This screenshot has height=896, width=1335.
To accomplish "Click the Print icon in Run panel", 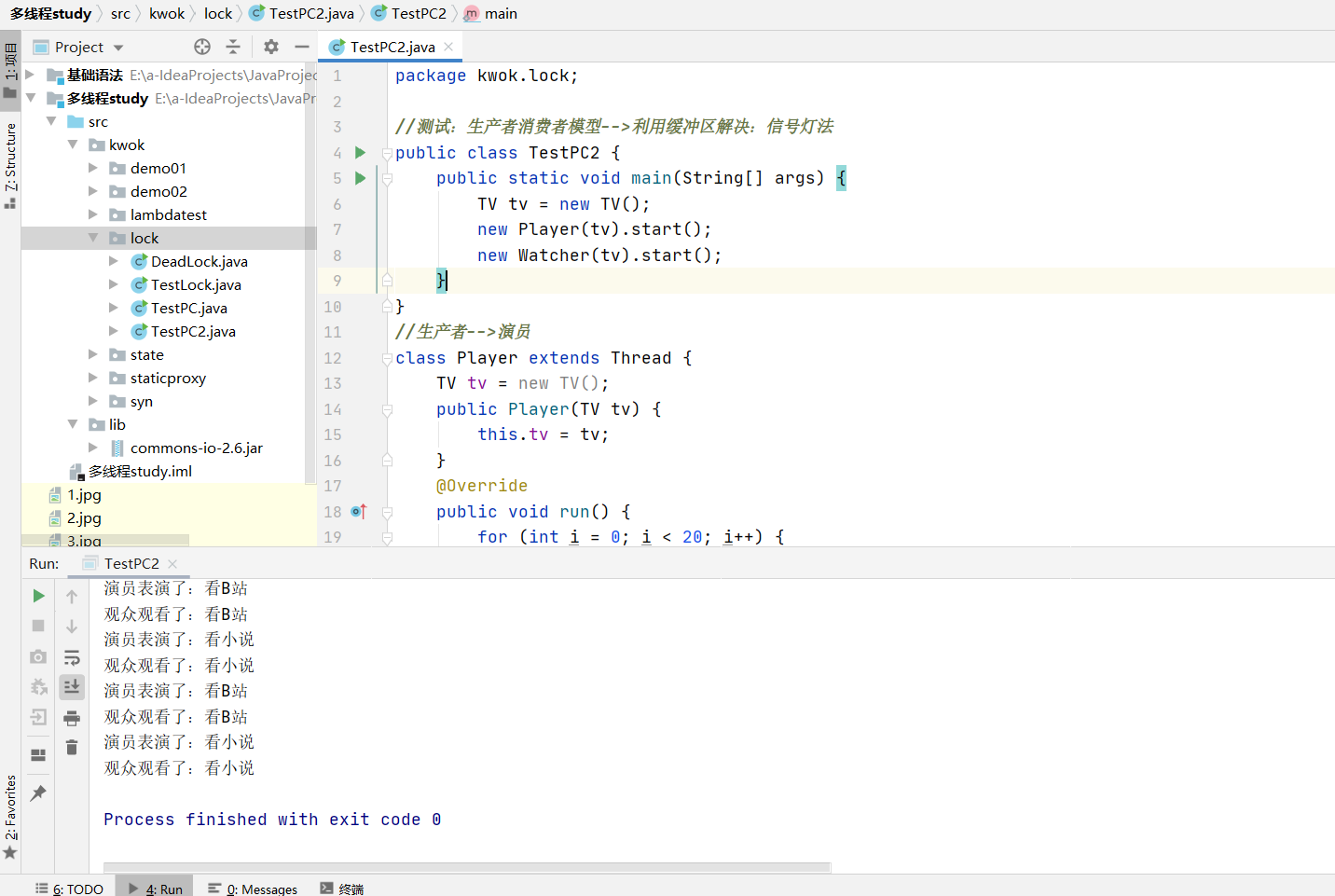I will (x=72, y=718).
